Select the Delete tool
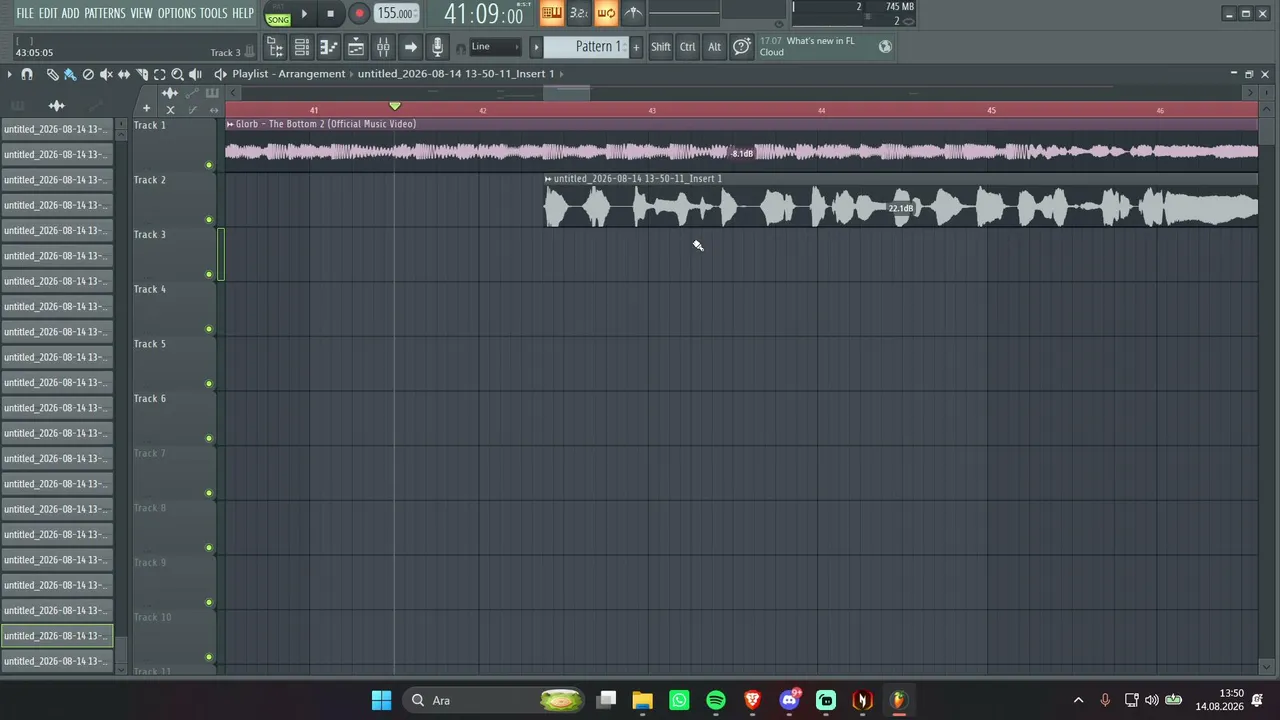This screenshot has width=1280, height=720. [88, 74]
